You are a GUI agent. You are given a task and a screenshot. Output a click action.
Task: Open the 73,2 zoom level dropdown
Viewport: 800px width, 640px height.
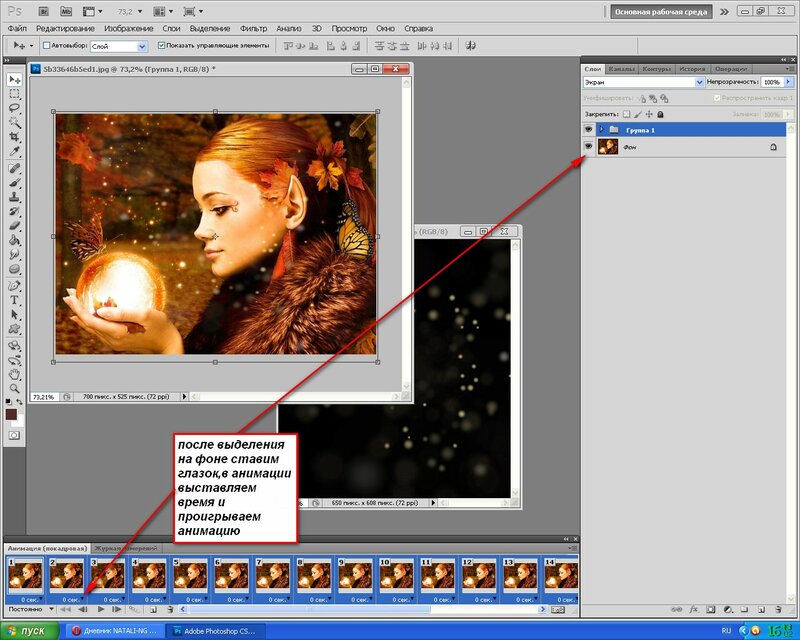pos(140,11)
